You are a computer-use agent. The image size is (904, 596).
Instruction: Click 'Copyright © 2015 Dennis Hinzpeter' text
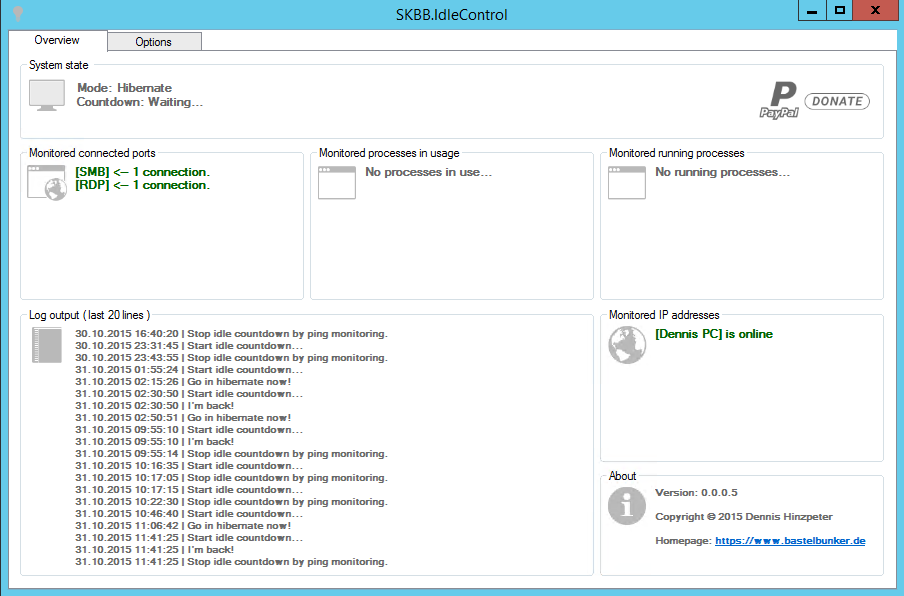pyautogui.click(x=744, y=517)
